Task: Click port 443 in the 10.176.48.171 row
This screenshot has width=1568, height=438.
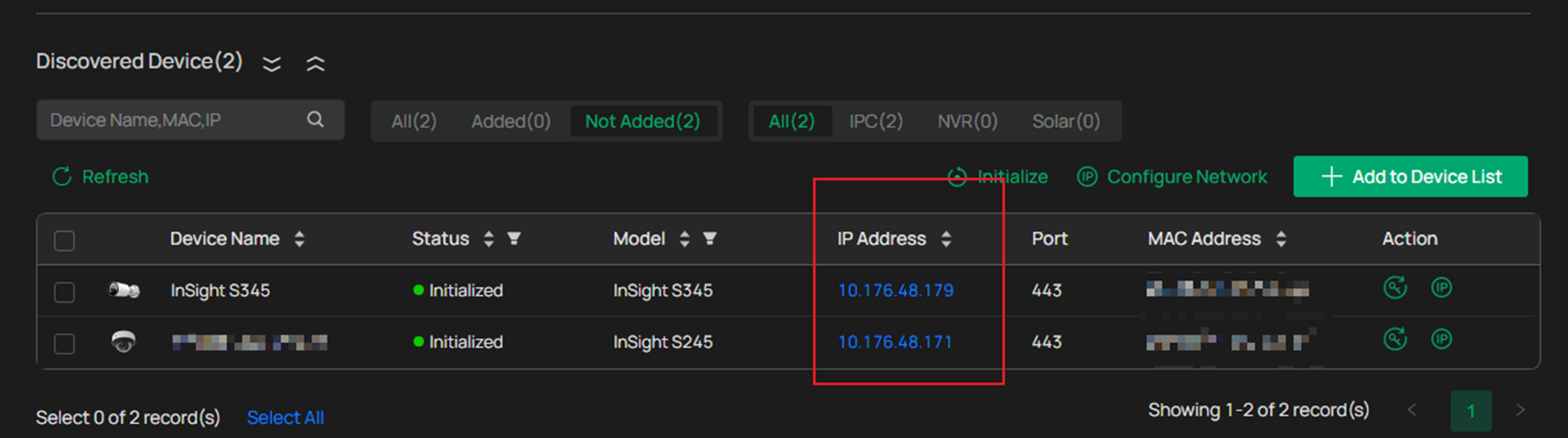Action: [x=1047, y=341]
